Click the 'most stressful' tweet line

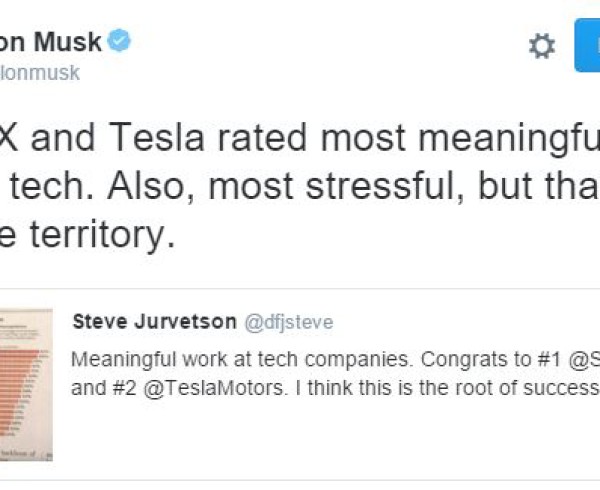pyautogui.click(x=300, y=187)
